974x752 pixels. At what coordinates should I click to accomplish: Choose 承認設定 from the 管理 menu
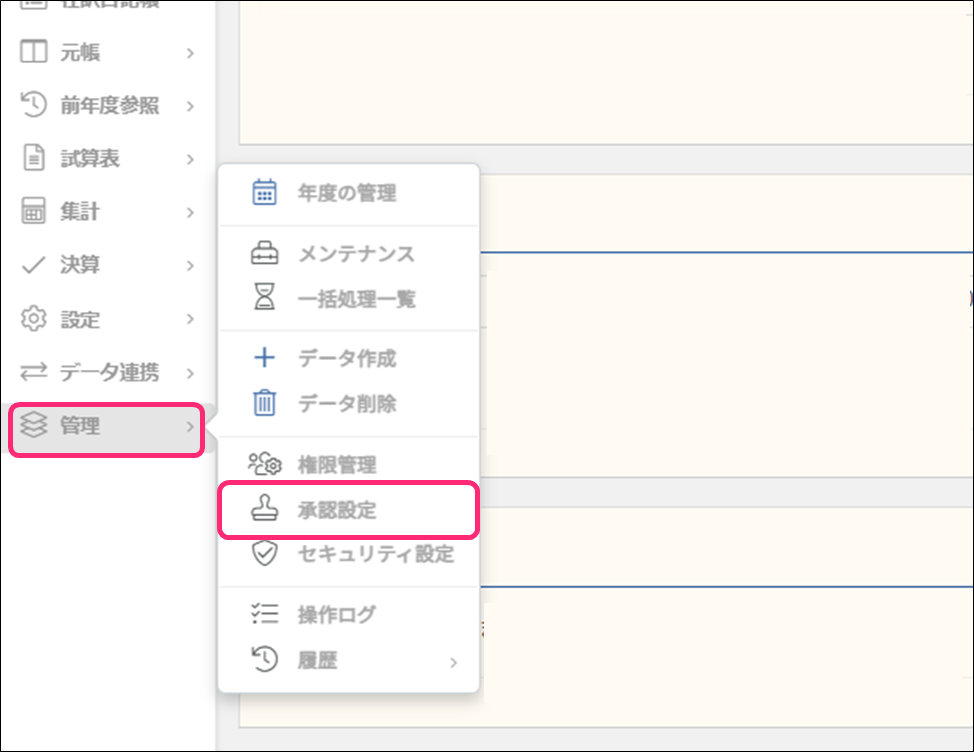[337, 510]
